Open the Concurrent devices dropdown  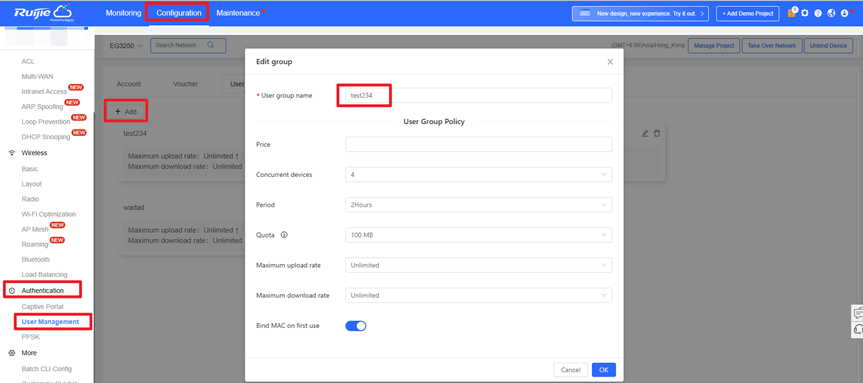pos(478,174)
